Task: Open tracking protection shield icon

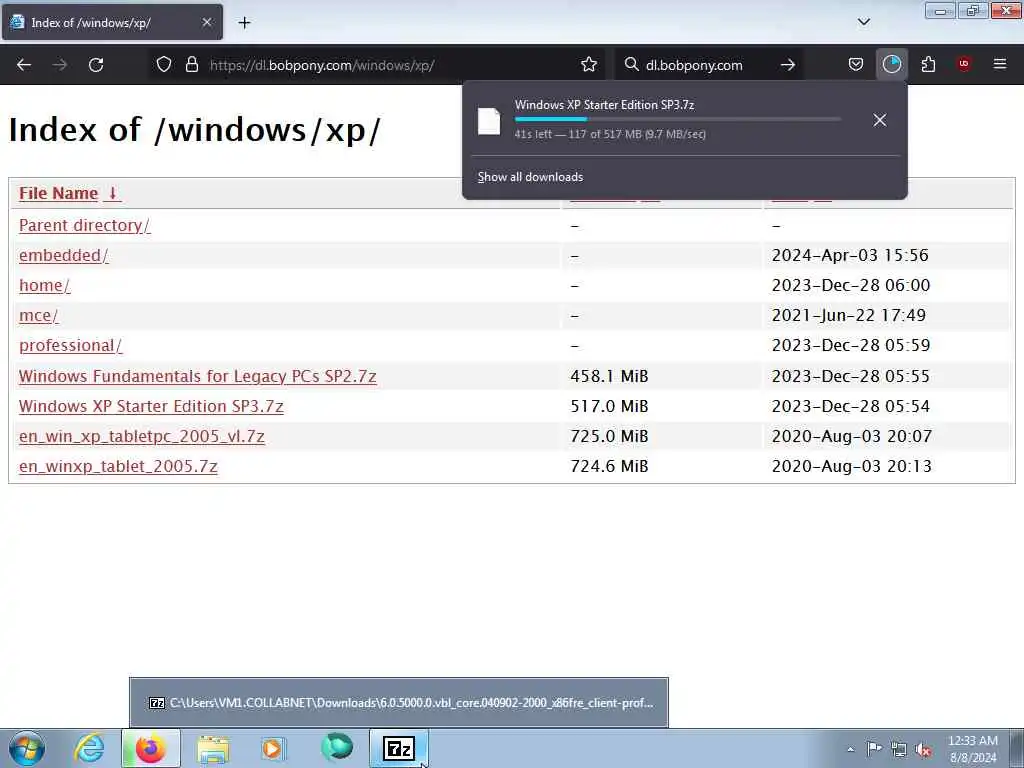Action: [164, 65]
